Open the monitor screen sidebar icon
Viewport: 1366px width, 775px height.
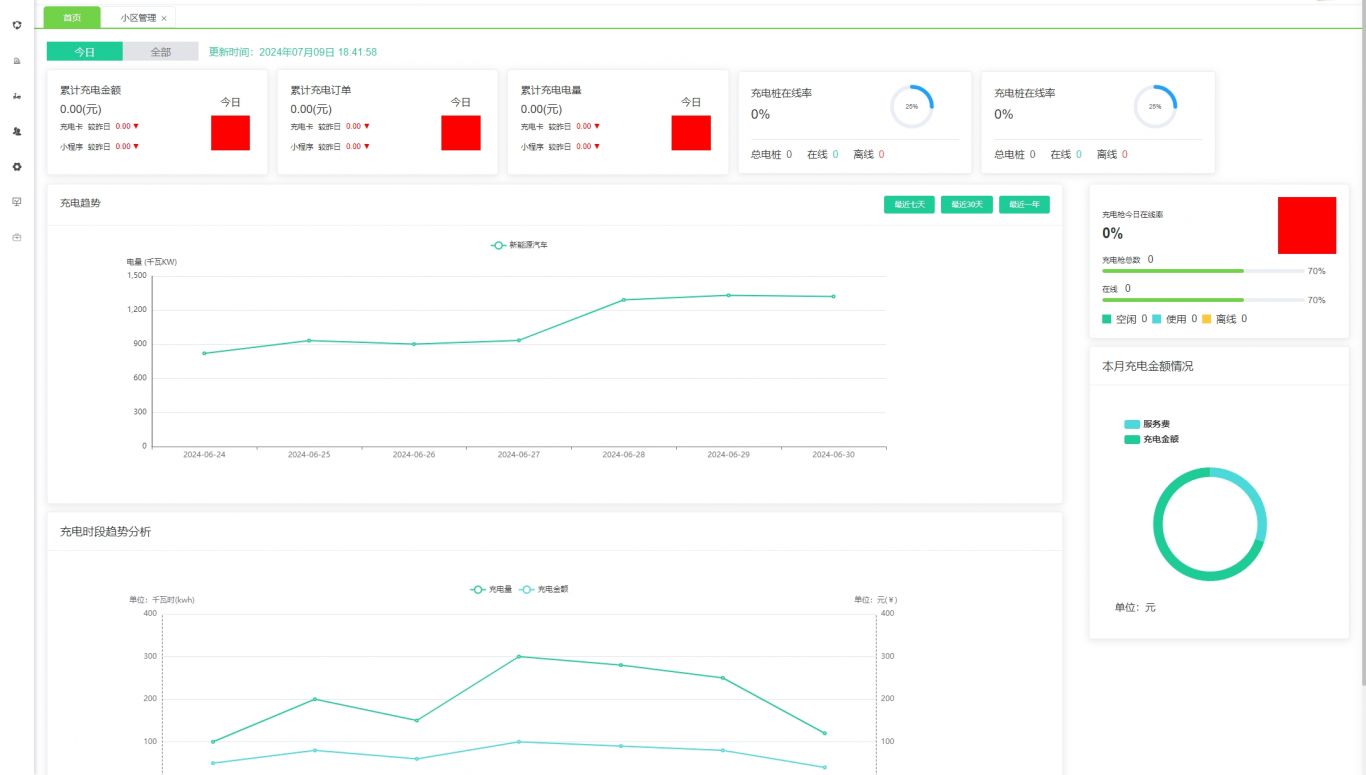point(17,201)
